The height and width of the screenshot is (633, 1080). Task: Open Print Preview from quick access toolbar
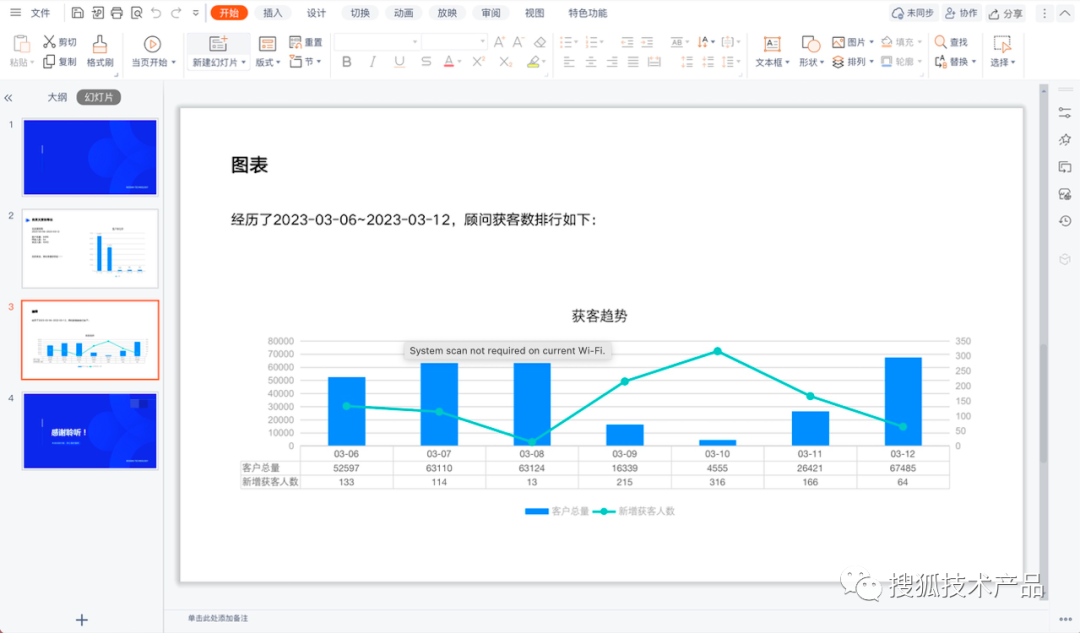136,13
